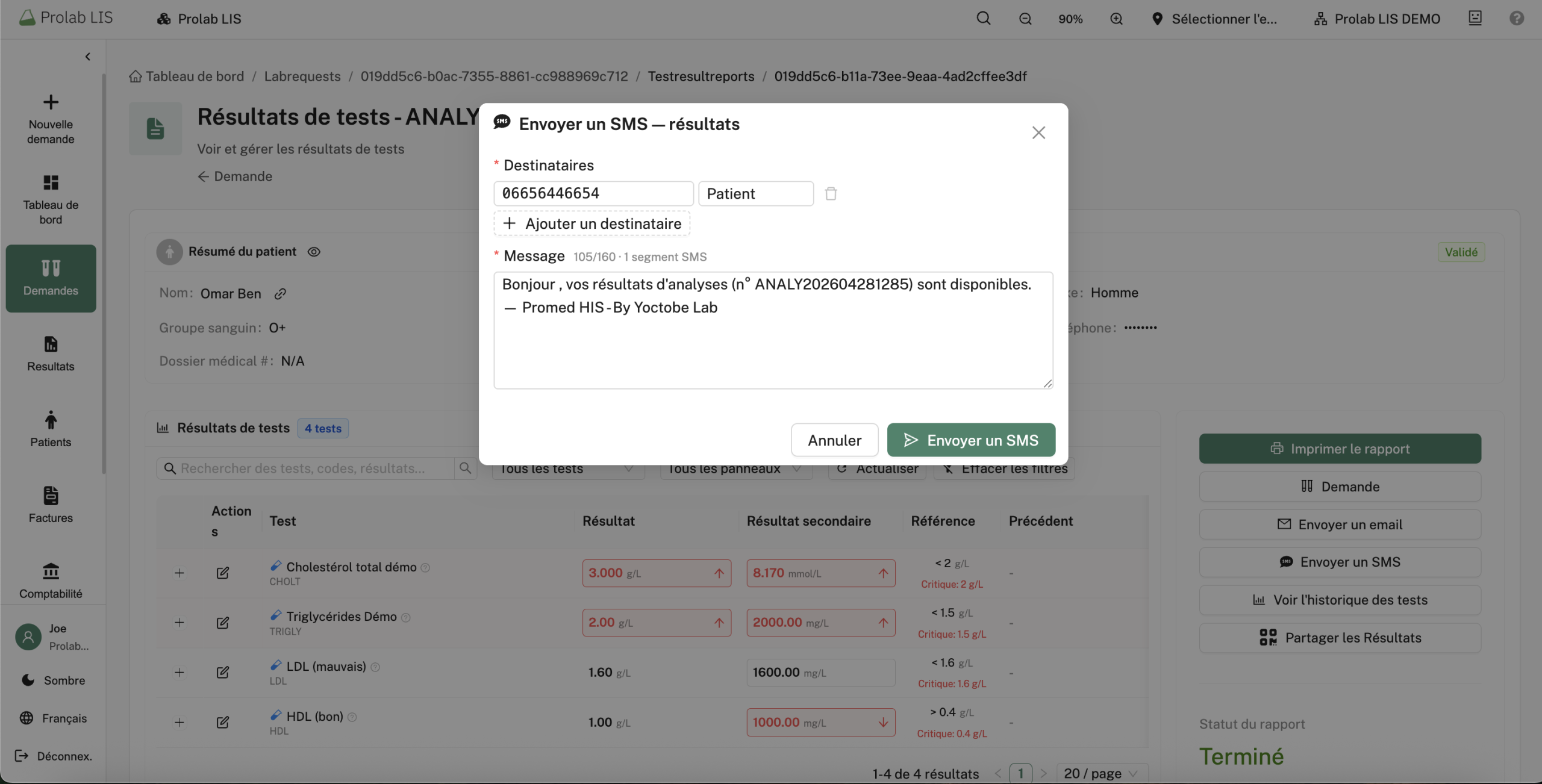Click info icon next to Cholestérol total démo
Viewport: 1542px width, 784px height.
click(x=425, y=568)
